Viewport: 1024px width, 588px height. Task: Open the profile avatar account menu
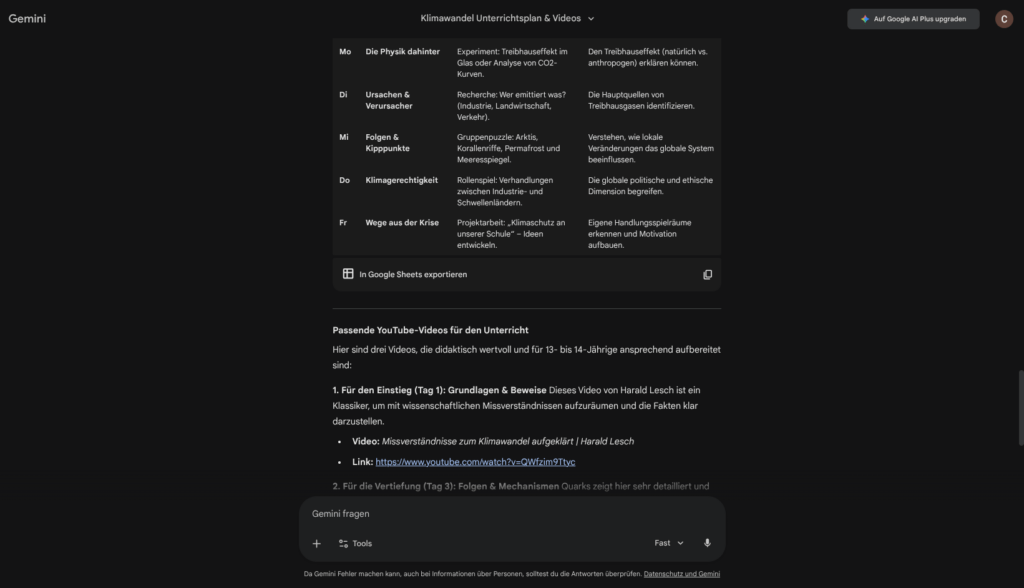(1004, 19)
